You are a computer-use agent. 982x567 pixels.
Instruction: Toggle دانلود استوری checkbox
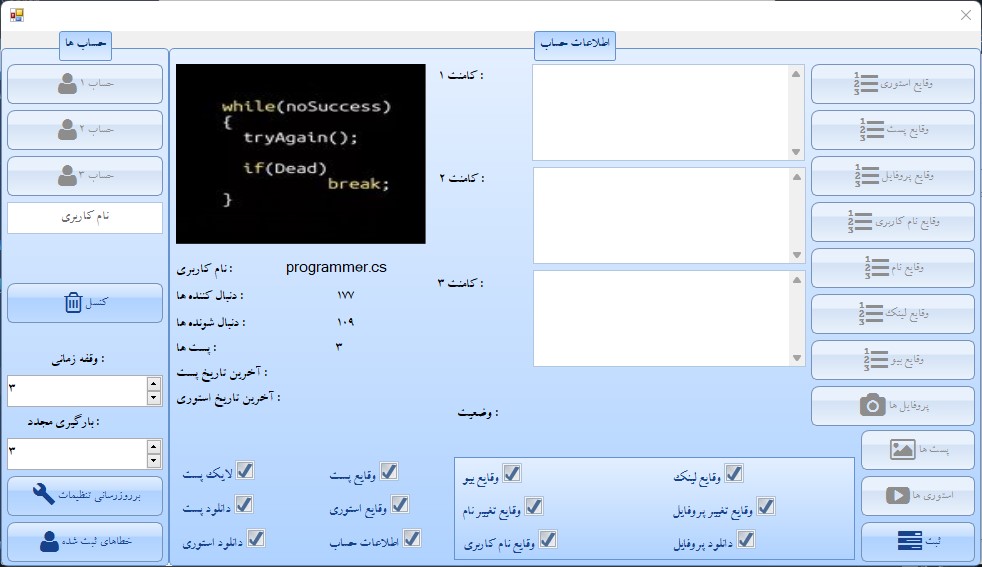256,538
